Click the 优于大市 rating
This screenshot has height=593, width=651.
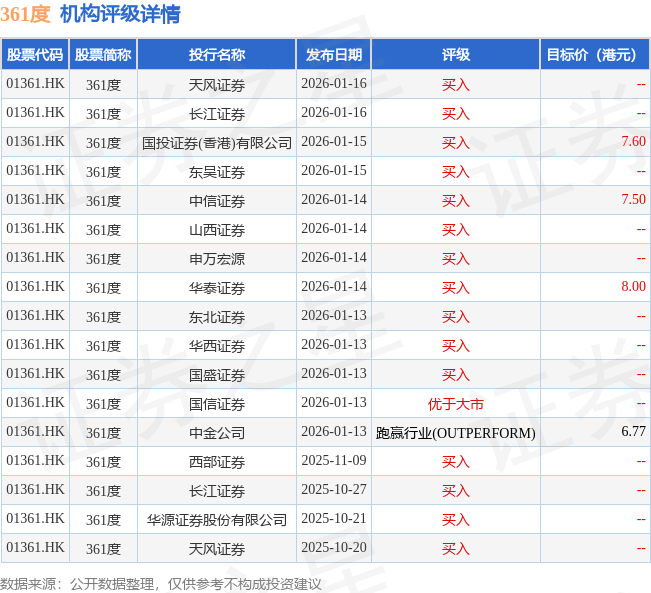(x=455, y=404)
